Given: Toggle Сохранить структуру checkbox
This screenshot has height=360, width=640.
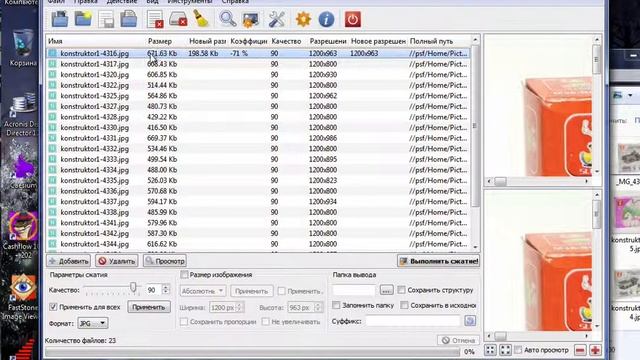Looking at the screenshot, I should pyautogui.click(x=402, y=290).
